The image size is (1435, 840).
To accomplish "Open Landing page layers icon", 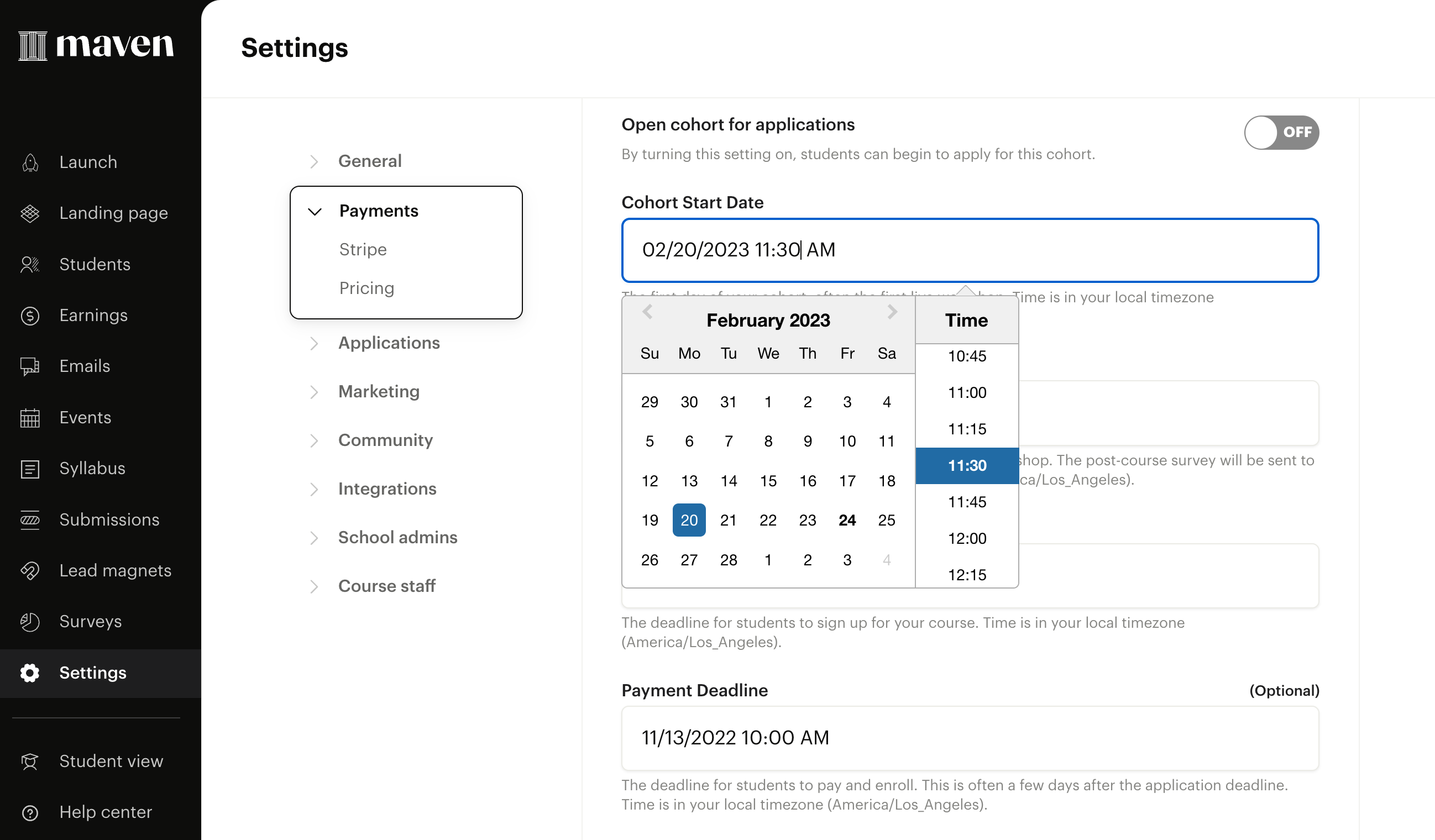I will [x=30, y=213].
